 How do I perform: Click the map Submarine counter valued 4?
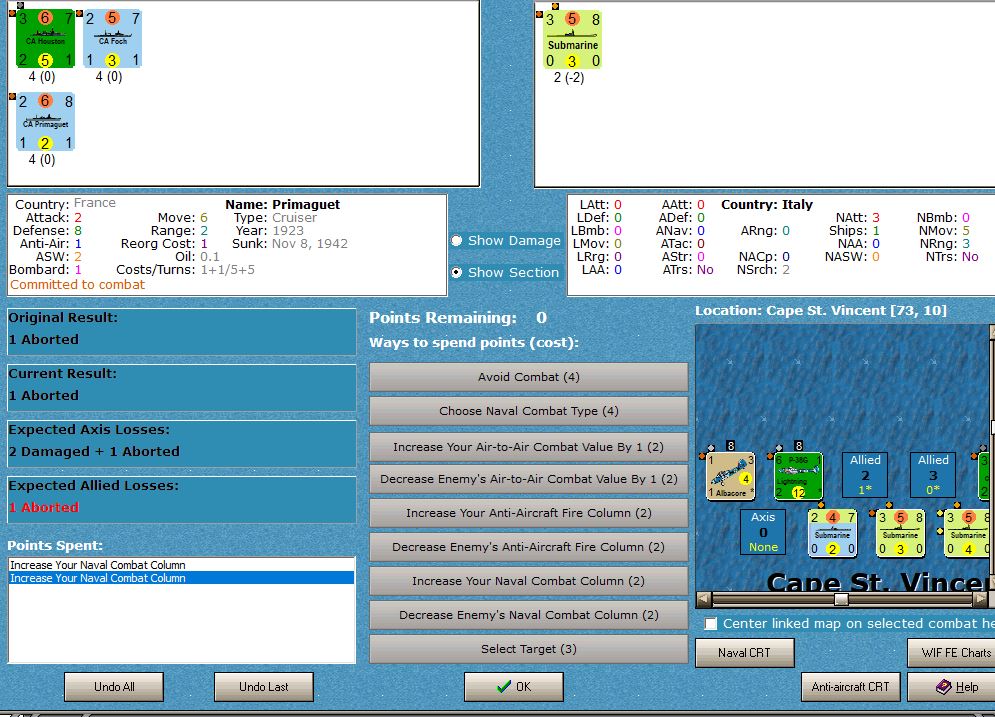968,533
